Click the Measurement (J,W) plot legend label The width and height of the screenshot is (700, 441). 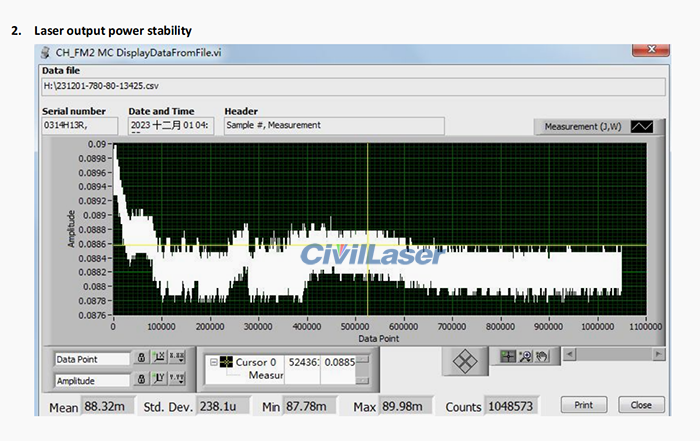point(583,127)
